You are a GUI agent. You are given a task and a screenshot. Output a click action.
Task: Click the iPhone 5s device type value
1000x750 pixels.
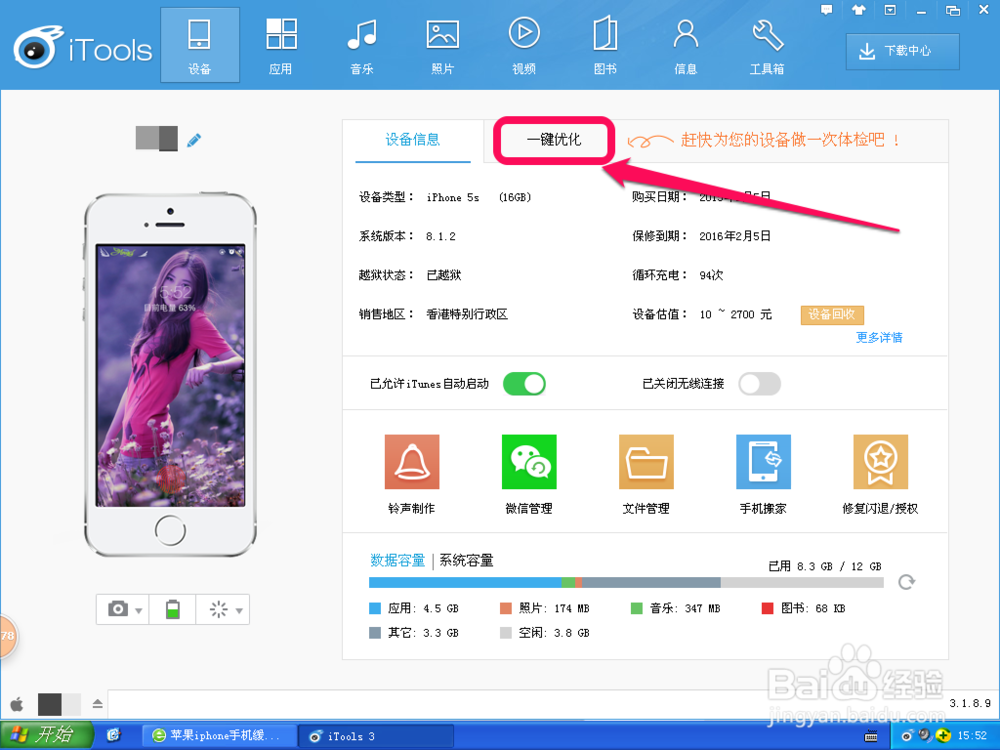tap(453, 198)
